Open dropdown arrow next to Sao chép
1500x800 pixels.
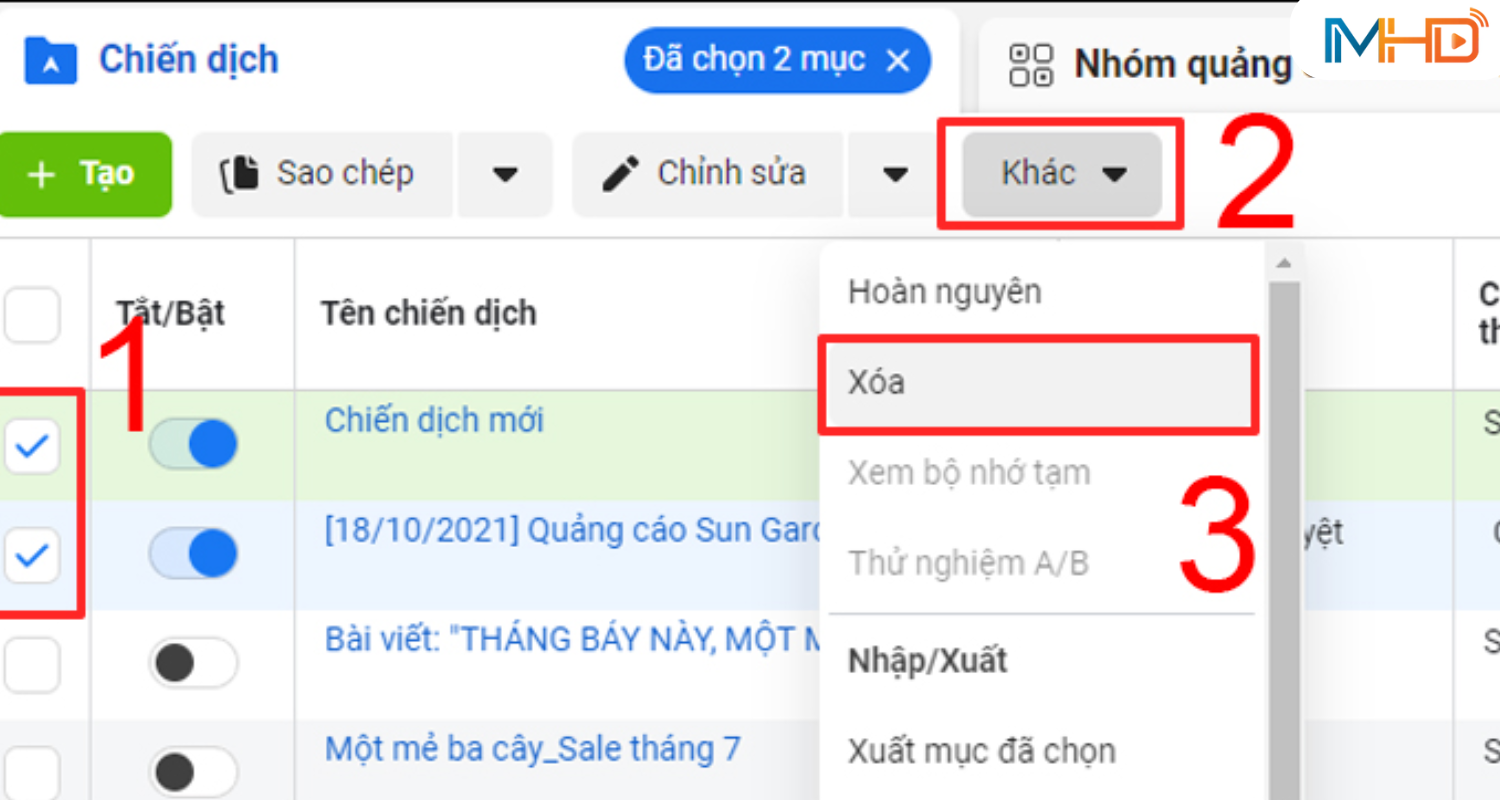click(505, 174)
